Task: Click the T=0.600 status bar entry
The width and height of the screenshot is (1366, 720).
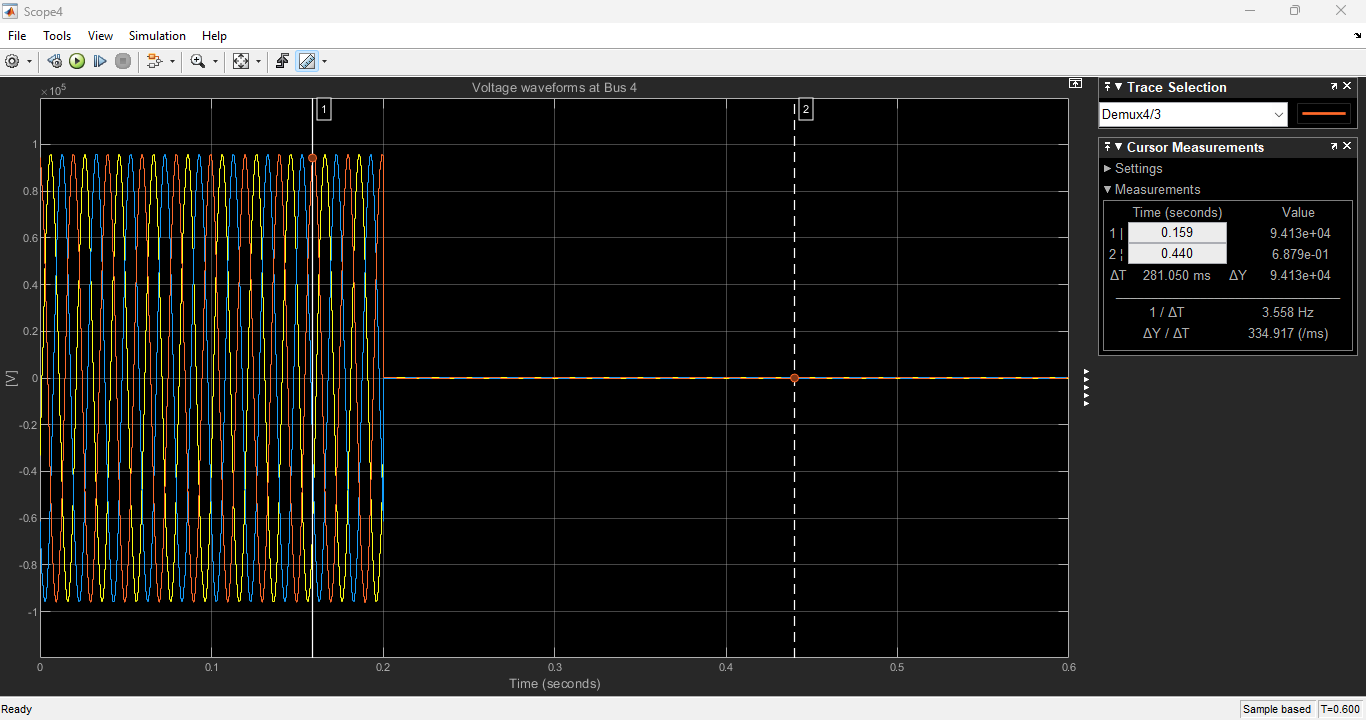Action: 1340,709
